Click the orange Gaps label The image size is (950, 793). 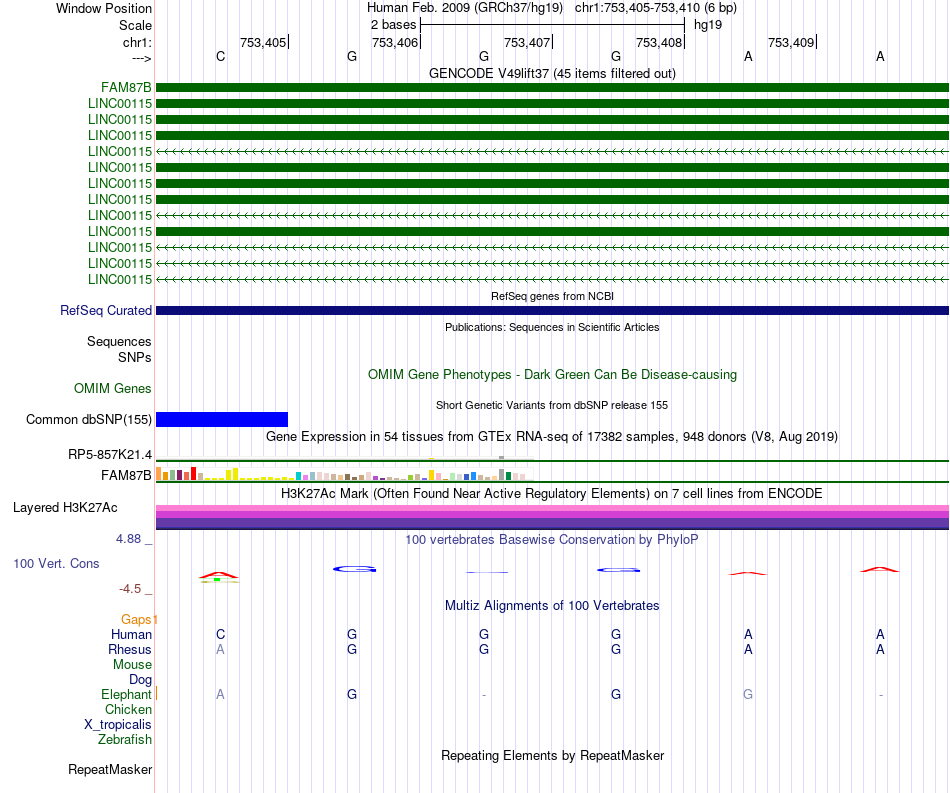click(x=136, y=619)
